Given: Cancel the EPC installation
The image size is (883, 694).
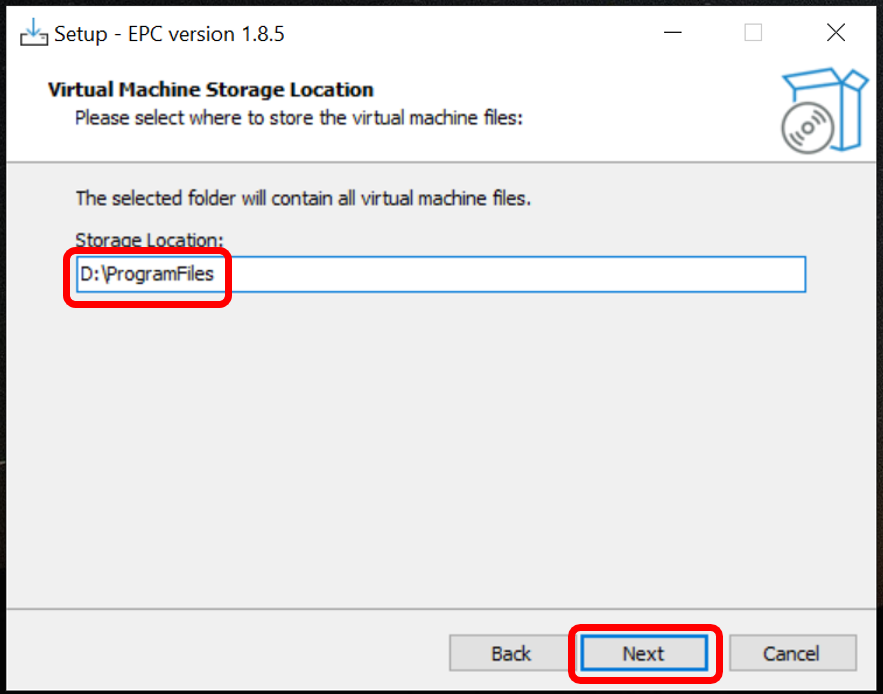Looking at the screenshot, I should pos(791,654).
